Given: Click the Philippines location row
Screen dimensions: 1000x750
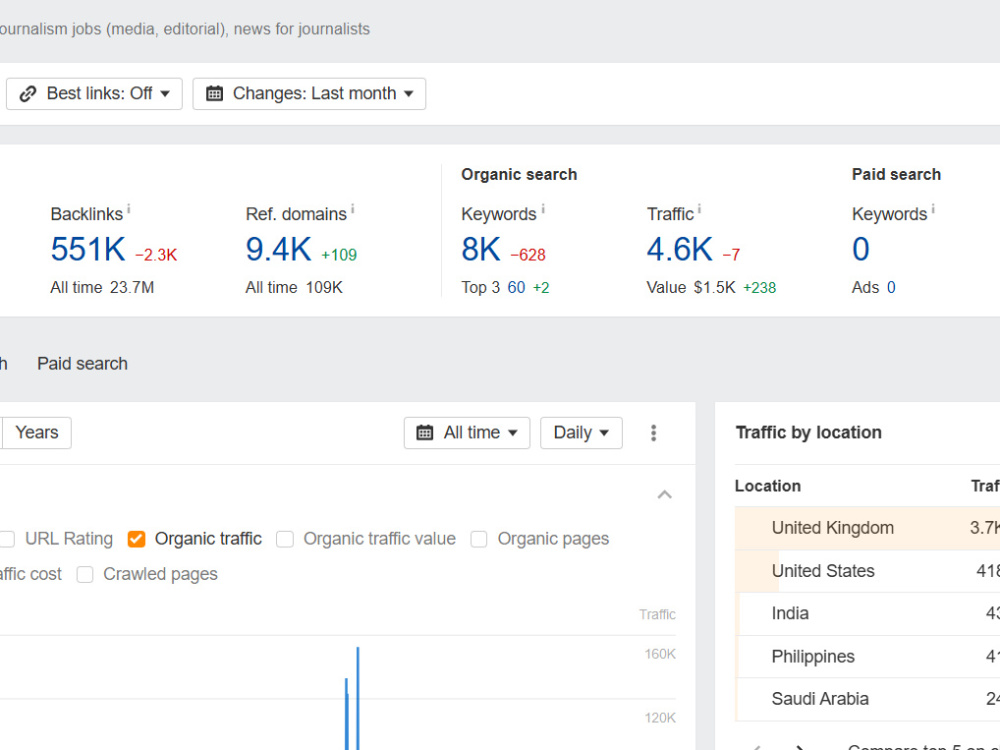Looking at the screenshot, I should (x=867, y=656).
